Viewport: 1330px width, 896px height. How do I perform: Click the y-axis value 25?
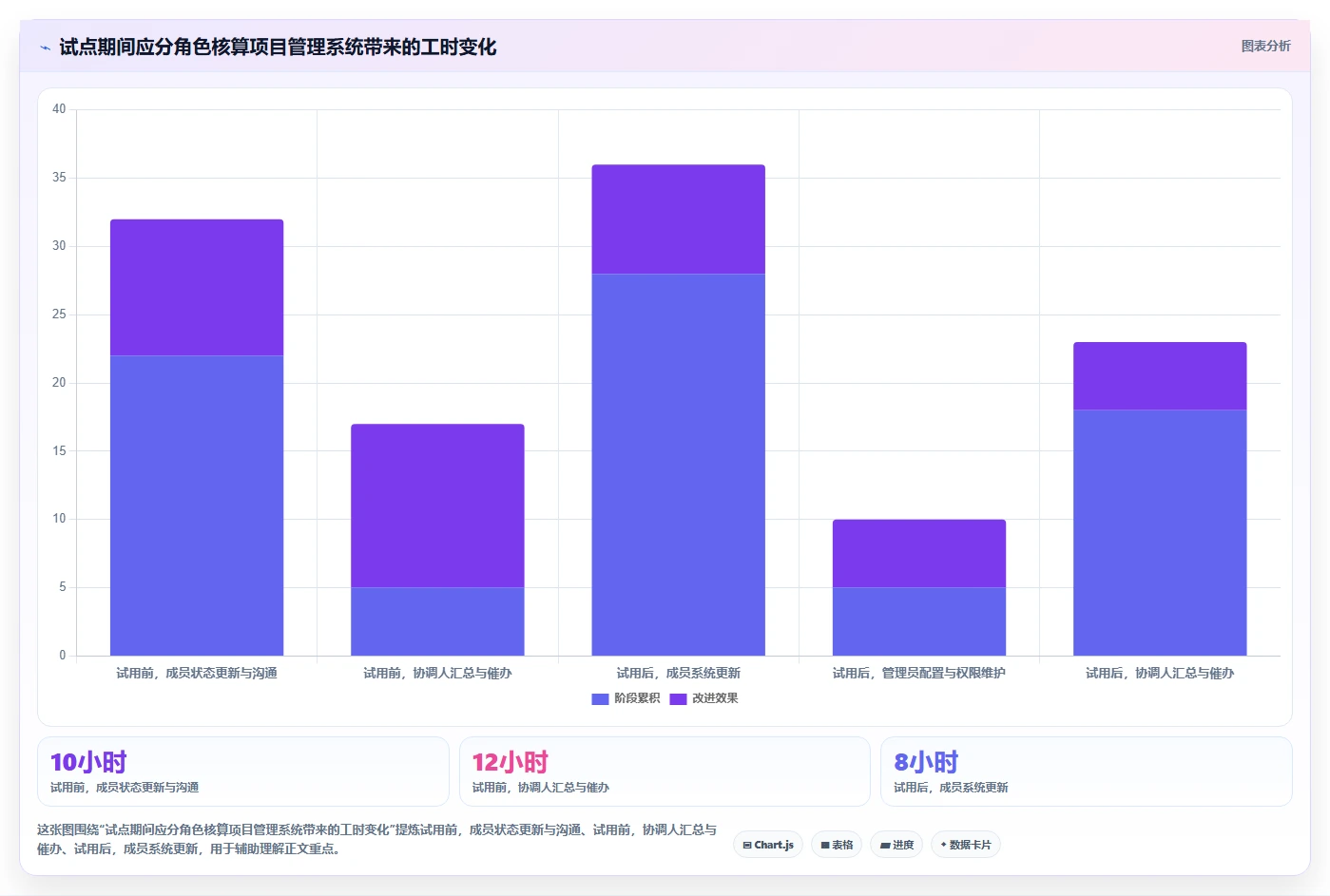[59, 315]
